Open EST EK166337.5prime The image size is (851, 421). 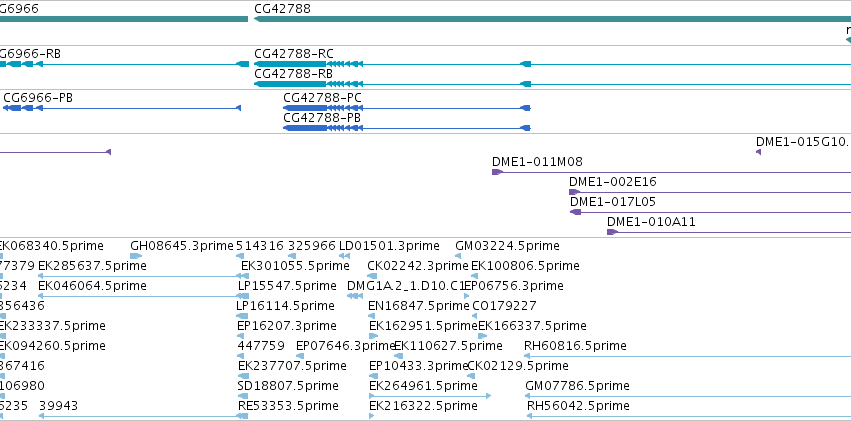click(532, 326)
